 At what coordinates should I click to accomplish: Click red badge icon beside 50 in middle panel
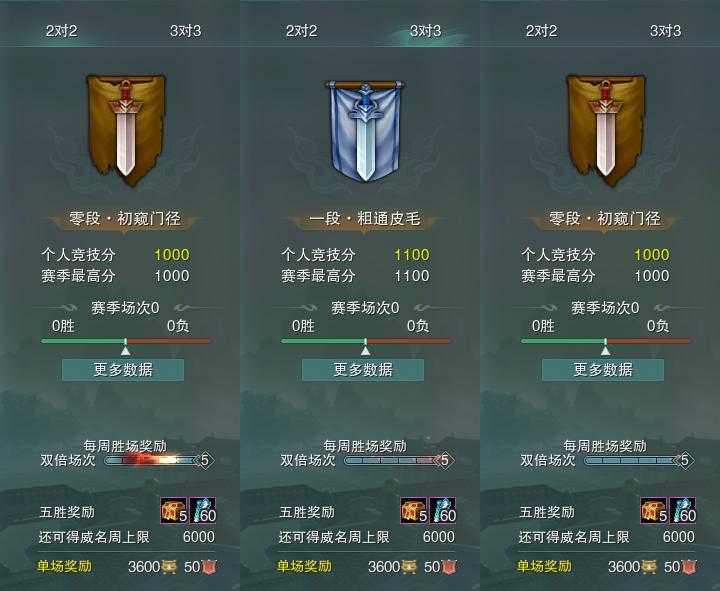[449, 567]
